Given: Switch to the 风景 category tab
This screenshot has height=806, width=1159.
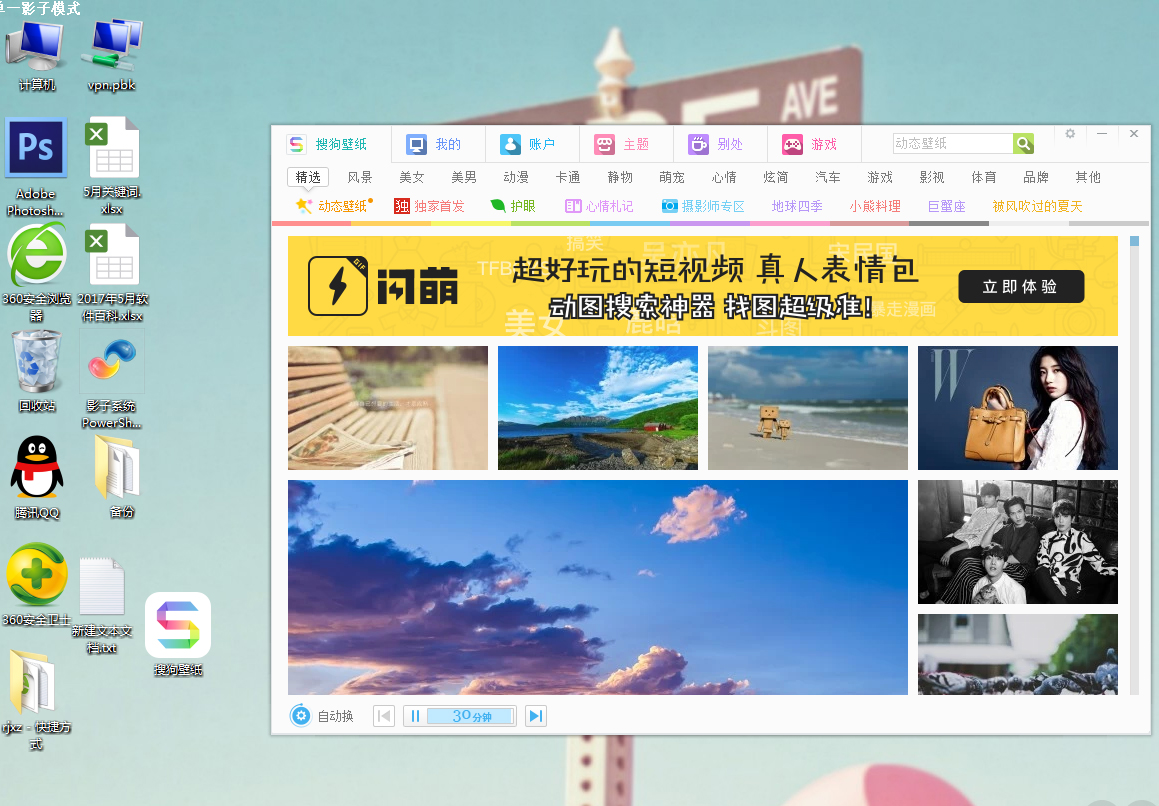Looking at the screenshot, I should click(x=360, y=177).
